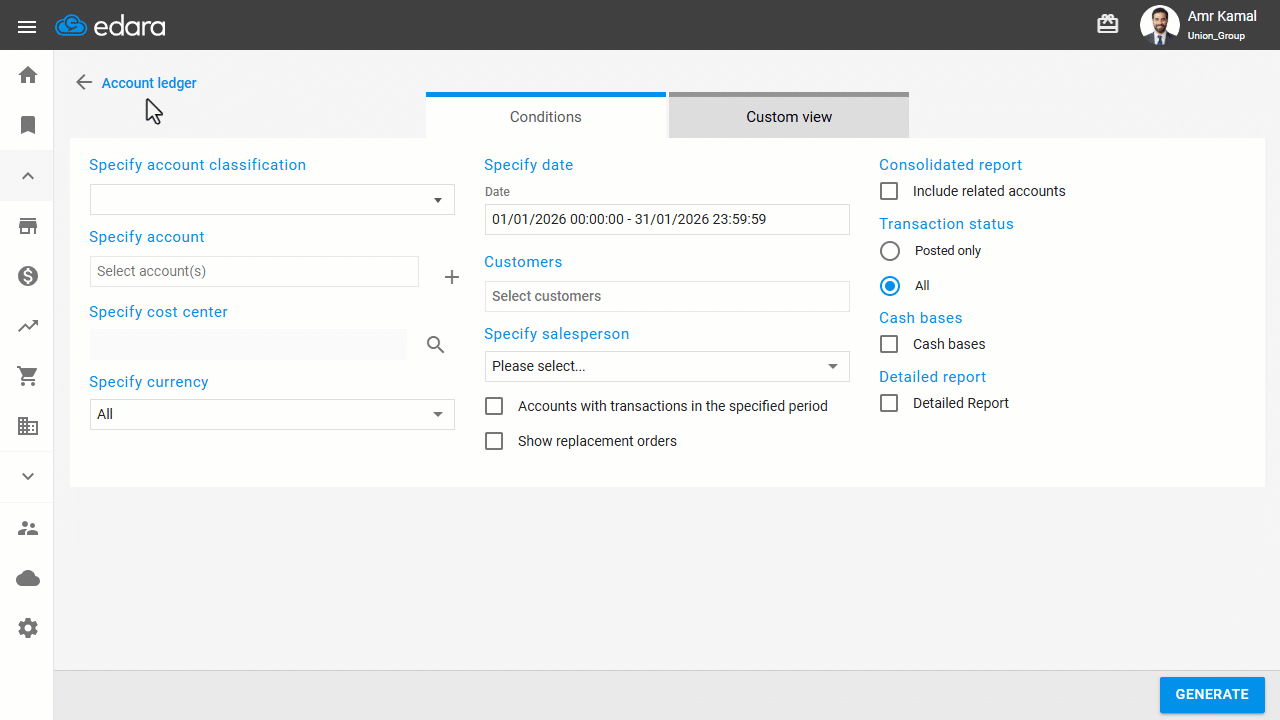This screenshot has width=1280, height=720.
Task: Open the building company sidebar icon
Action: [x=28, y=426]
